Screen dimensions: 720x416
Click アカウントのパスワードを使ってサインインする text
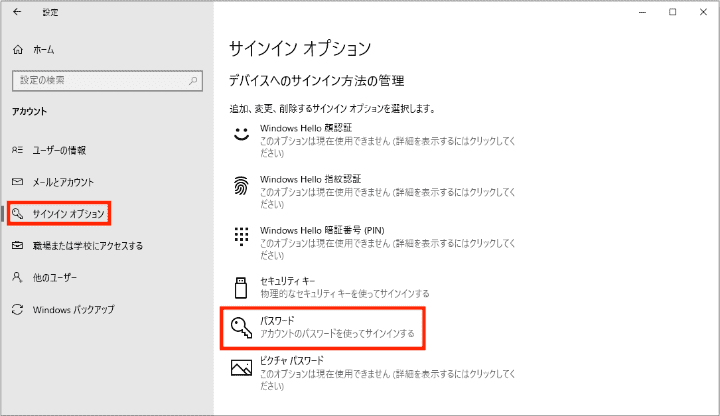pos(338,333)
